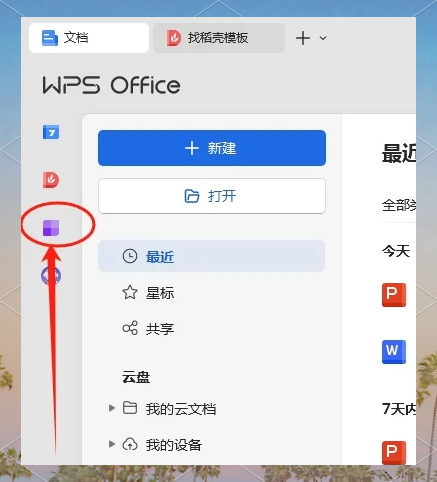Add a new tab with plus icon
The image size is (437, 482).
(303, 38)
